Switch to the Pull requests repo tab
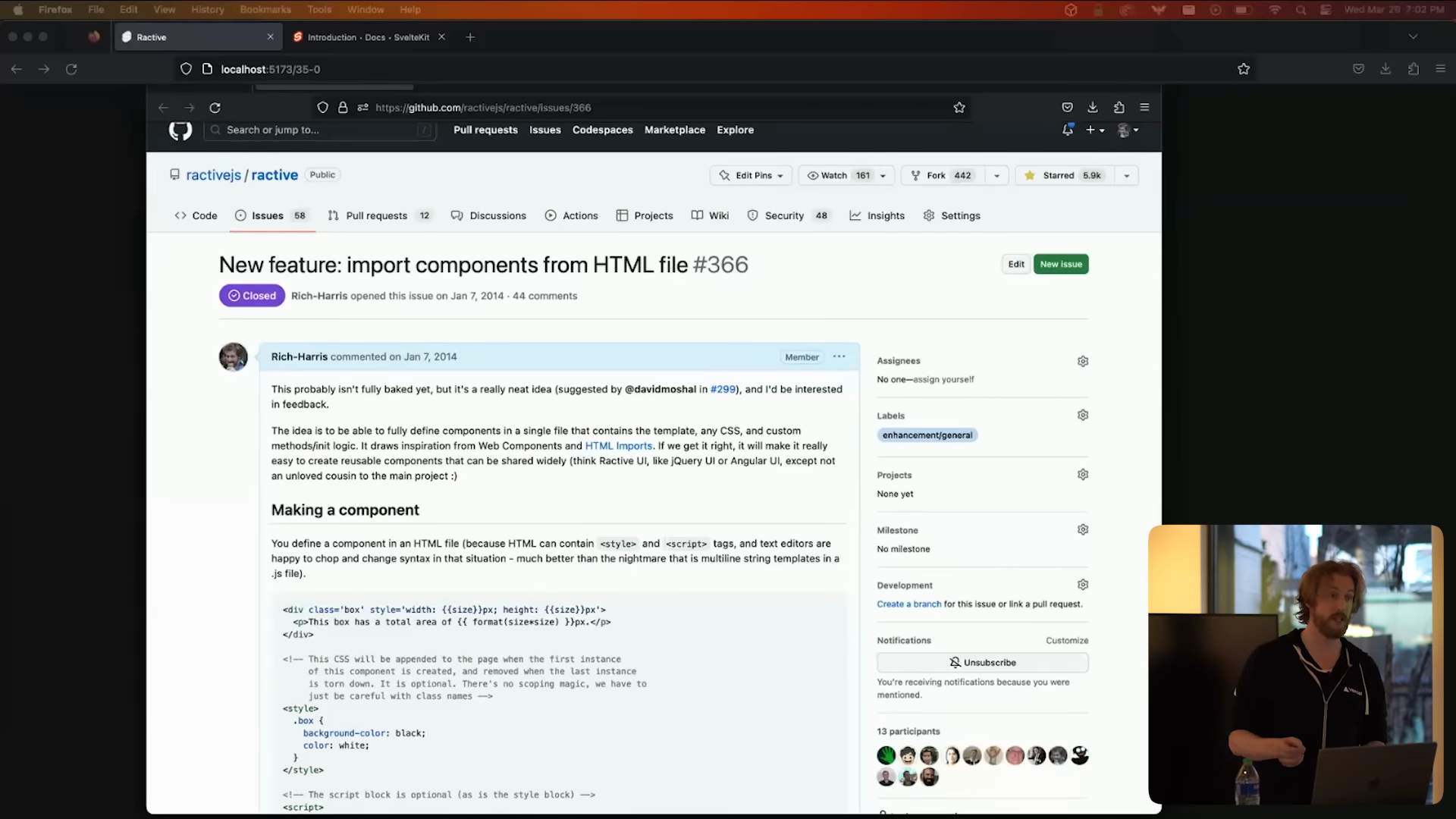The width and height of the screenshot is (1456, 819). tap(377, 215)
